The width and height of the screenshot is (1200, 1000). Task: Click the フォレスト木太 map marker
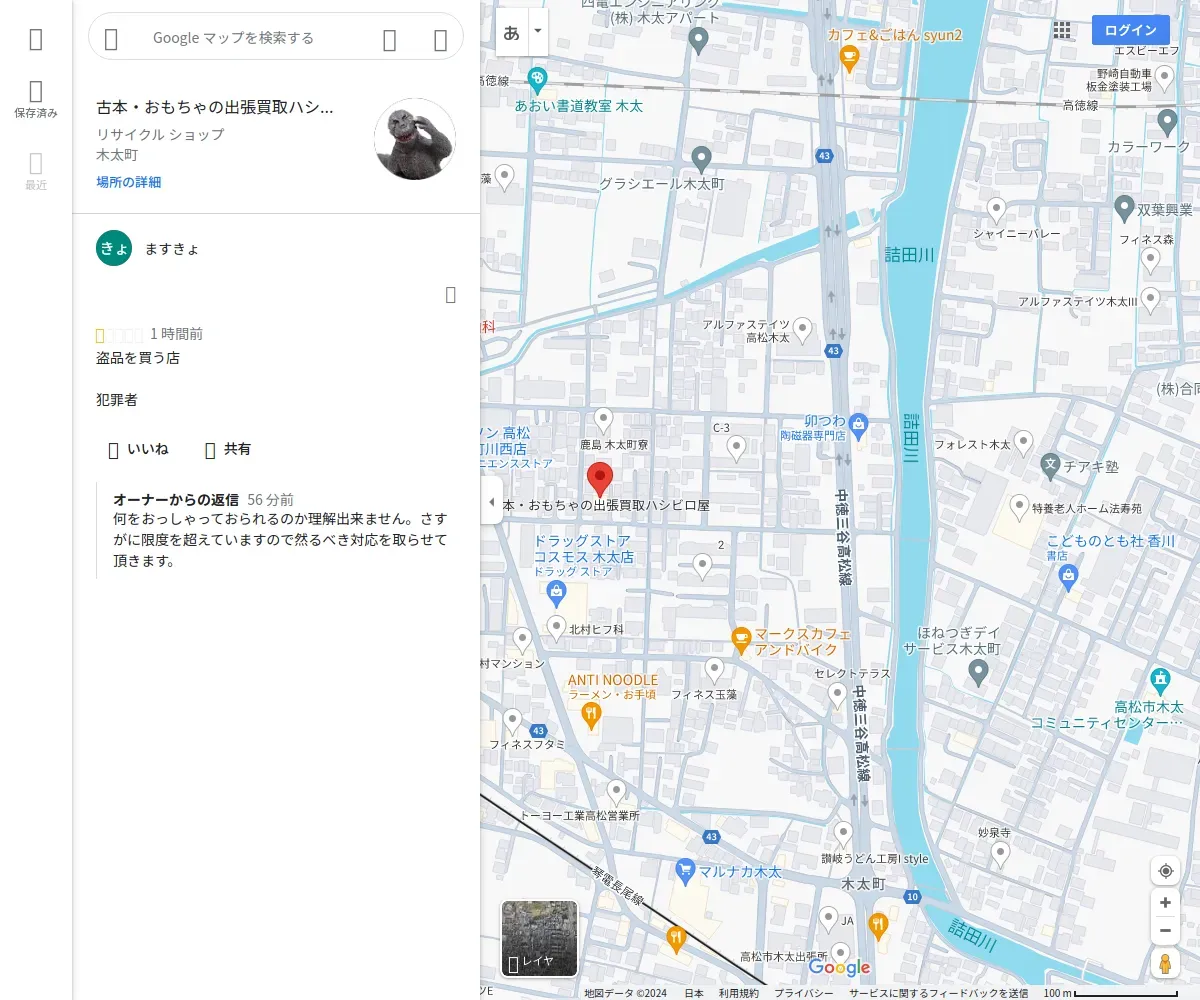[x=1023, y=443]
